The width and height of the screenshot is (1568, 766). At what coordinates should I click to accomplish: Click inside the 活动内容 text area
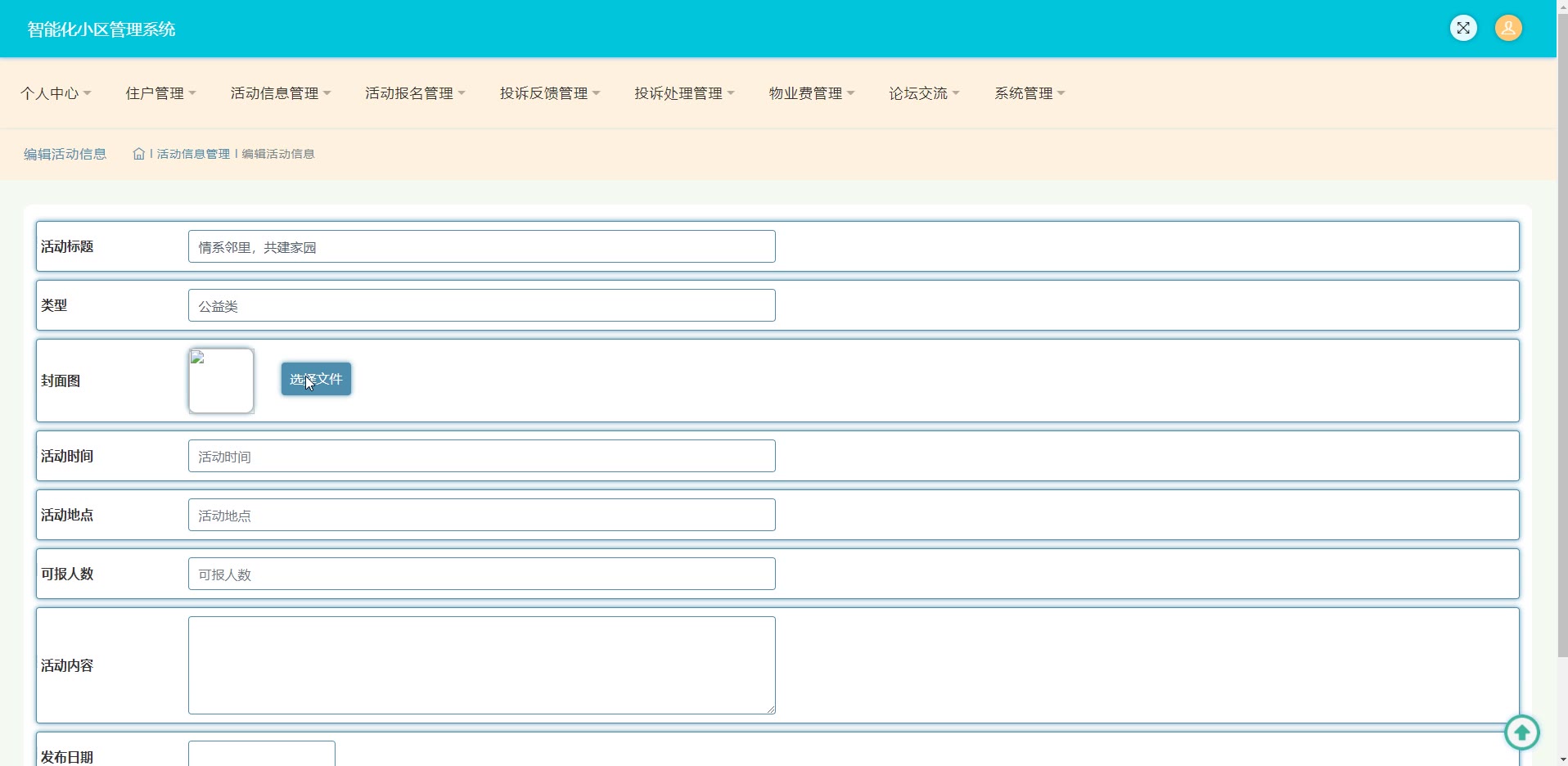point(482,665)
